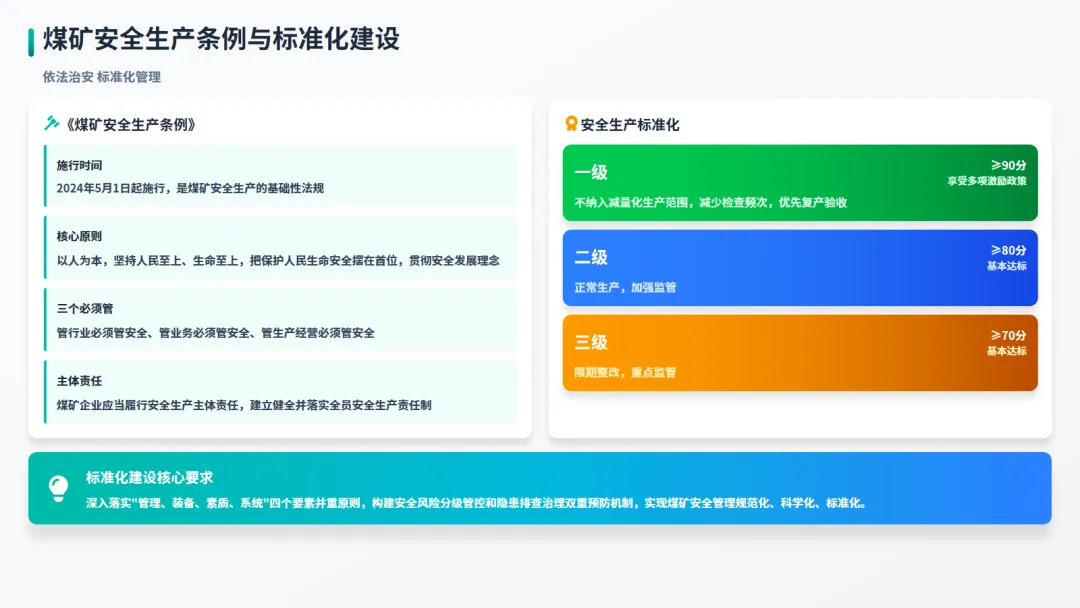Click the text starting 煤矿企业应当履行安全生产主体责任
Image resolution: width=1080 pixels, height=608 pixels.
coord(244,405)
